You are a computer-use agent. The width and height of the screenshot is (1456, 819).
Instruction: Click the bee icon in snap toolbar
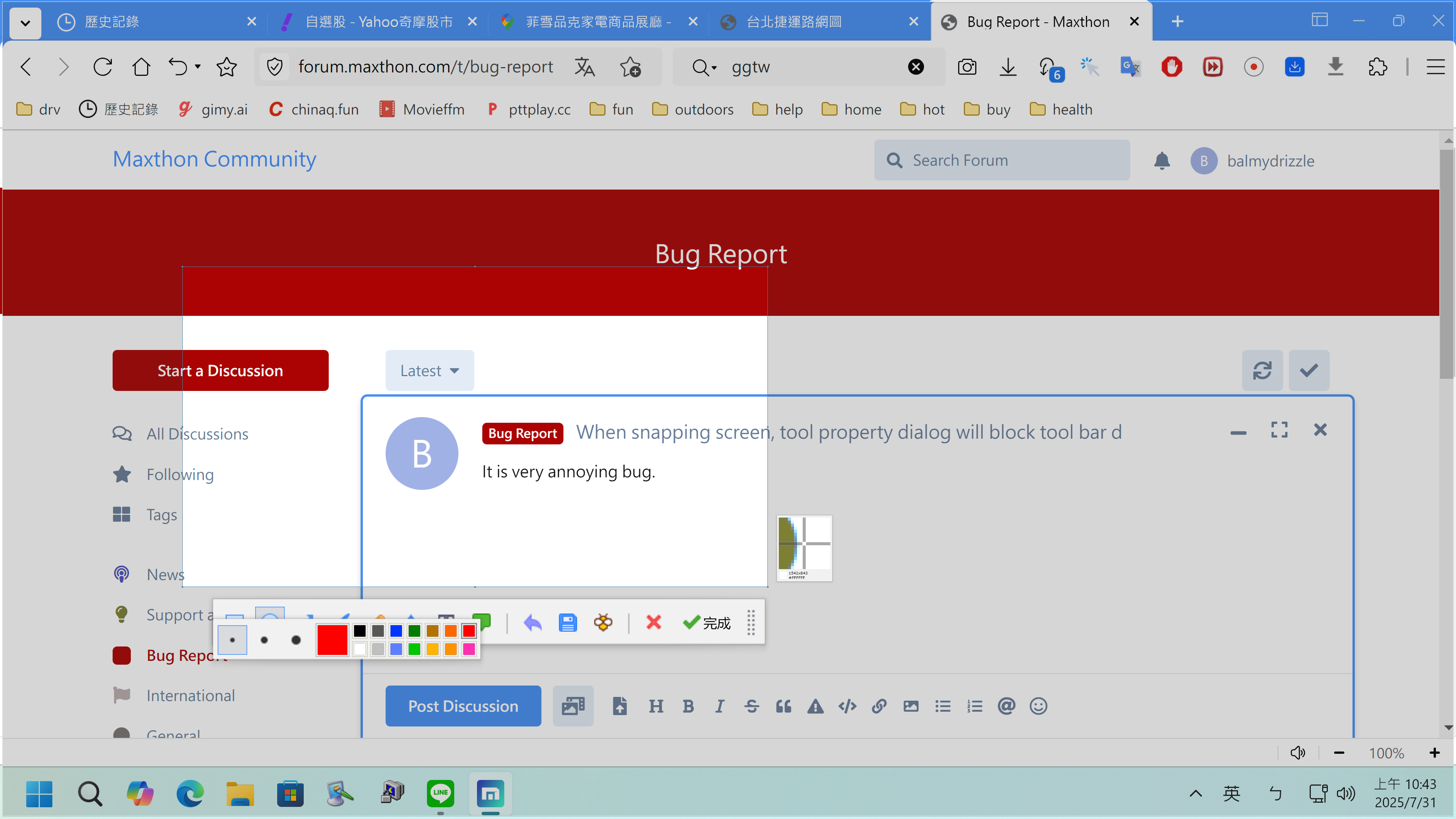603,622
